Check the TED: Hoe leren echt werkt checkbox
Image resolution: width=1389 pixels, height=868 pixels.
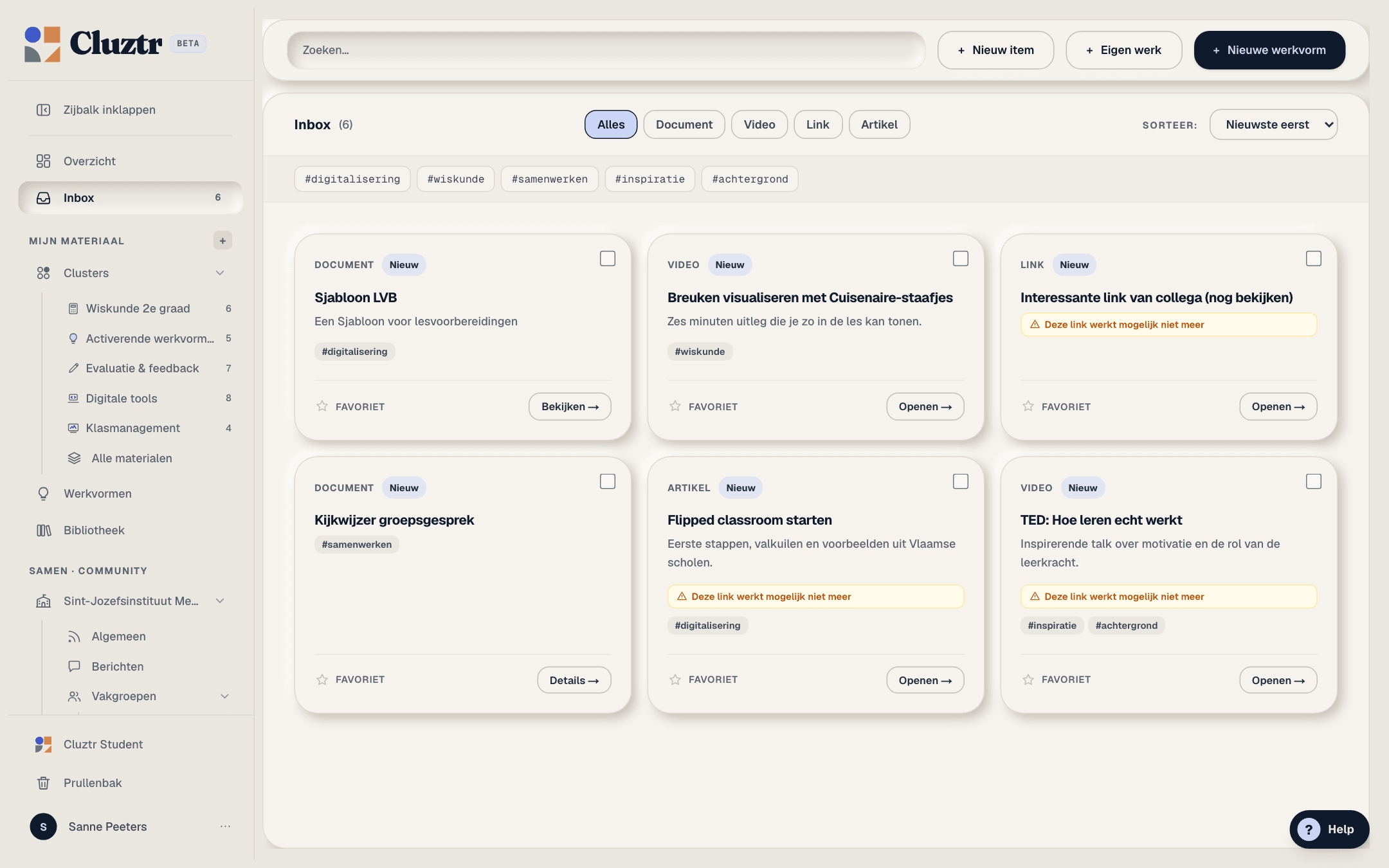click(1314, 482)
